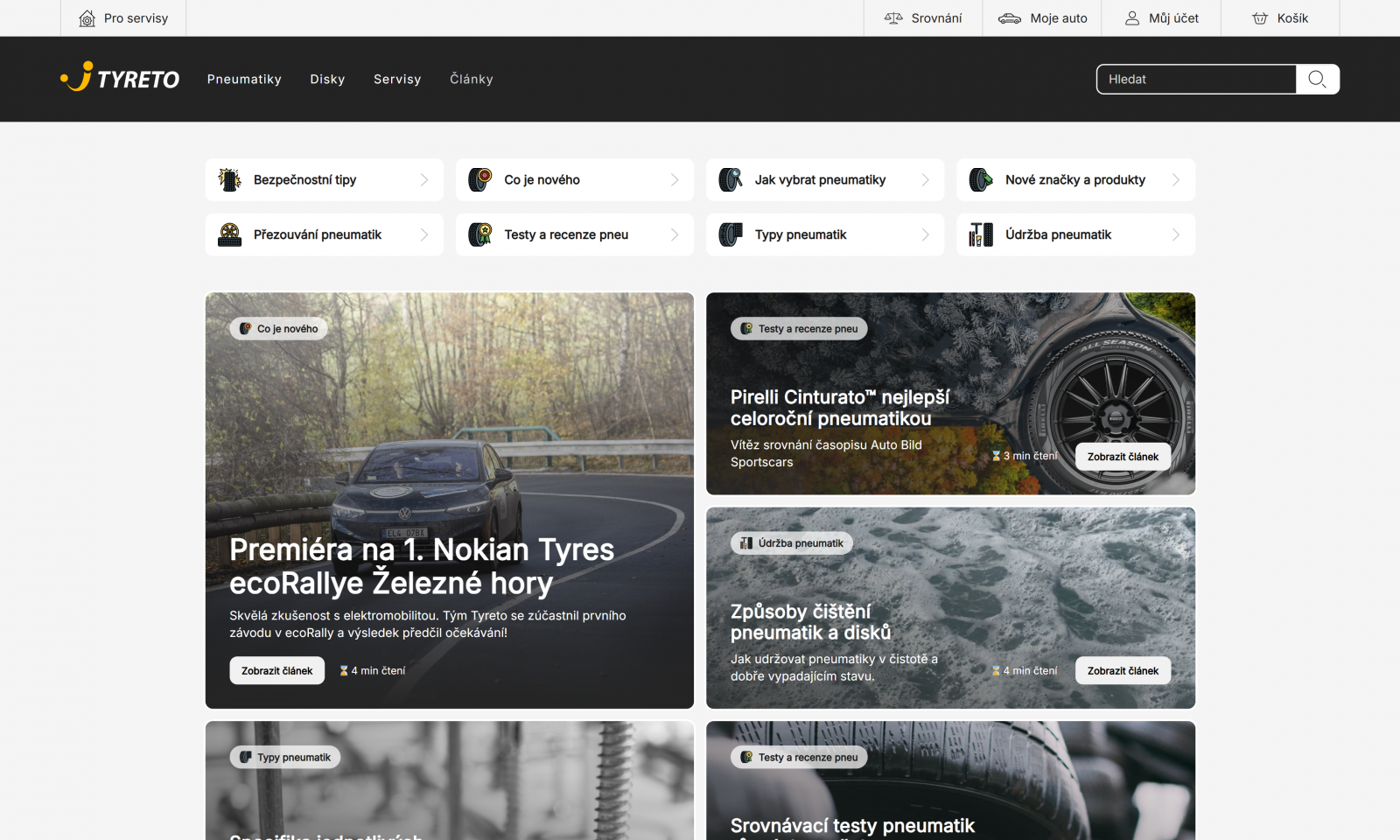The image size is (1400, 840).
Task: Click the Jak vybrat pneumatiky label
Action: pyautogui.click(x=820, y=179)
